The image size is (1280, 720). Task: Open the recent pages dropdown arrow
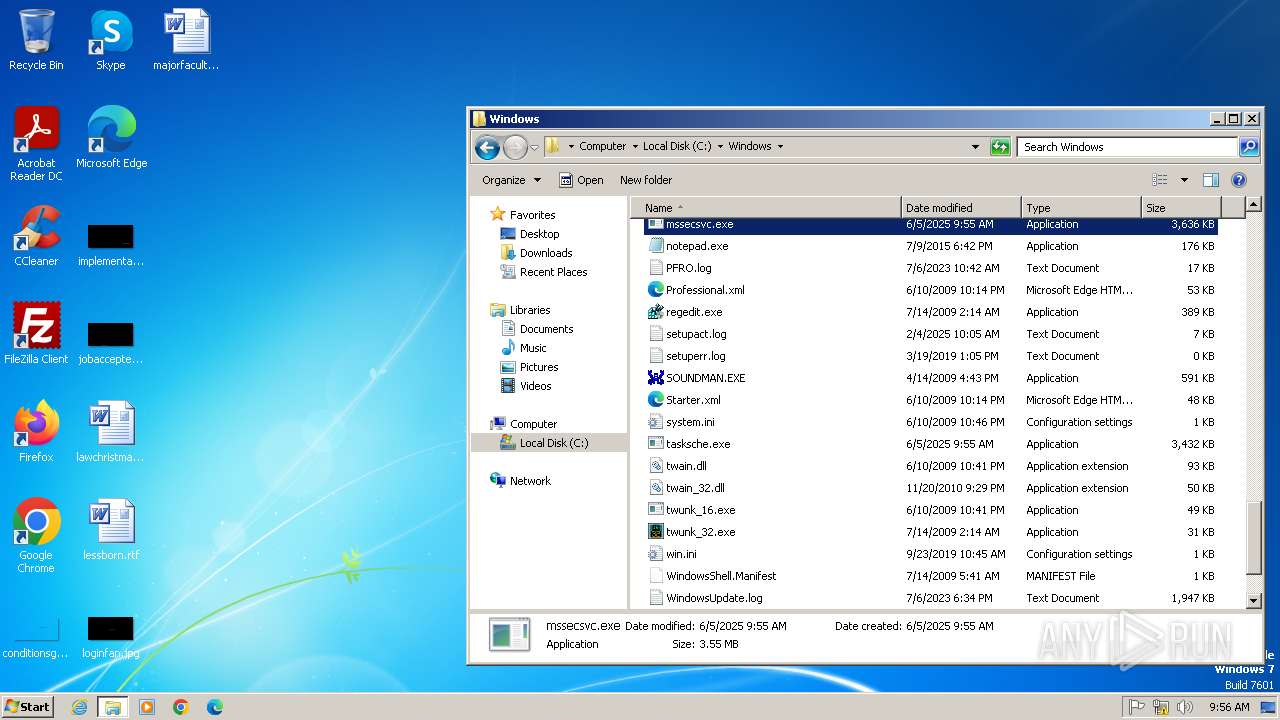tap(534, 147)
